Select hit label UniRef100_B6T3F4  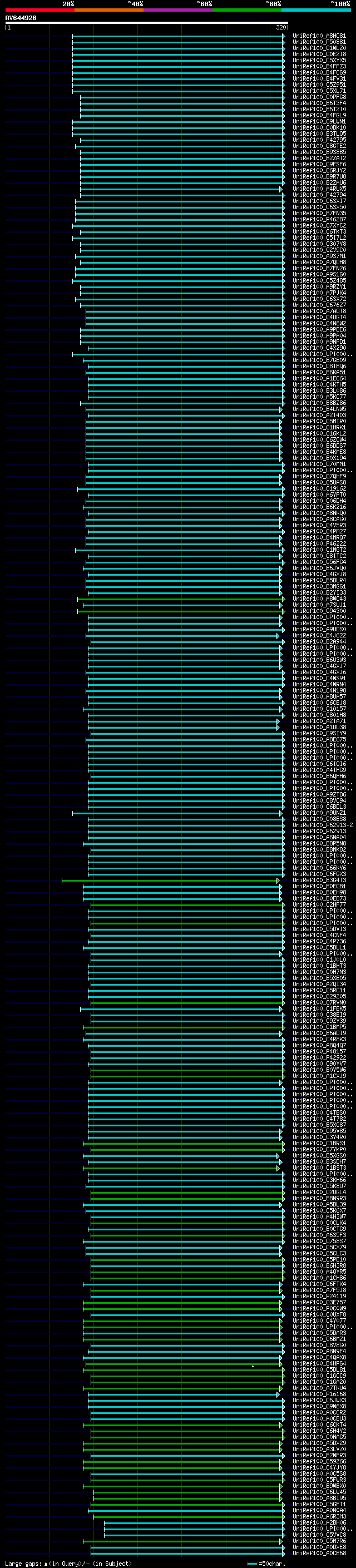(319, 103)
